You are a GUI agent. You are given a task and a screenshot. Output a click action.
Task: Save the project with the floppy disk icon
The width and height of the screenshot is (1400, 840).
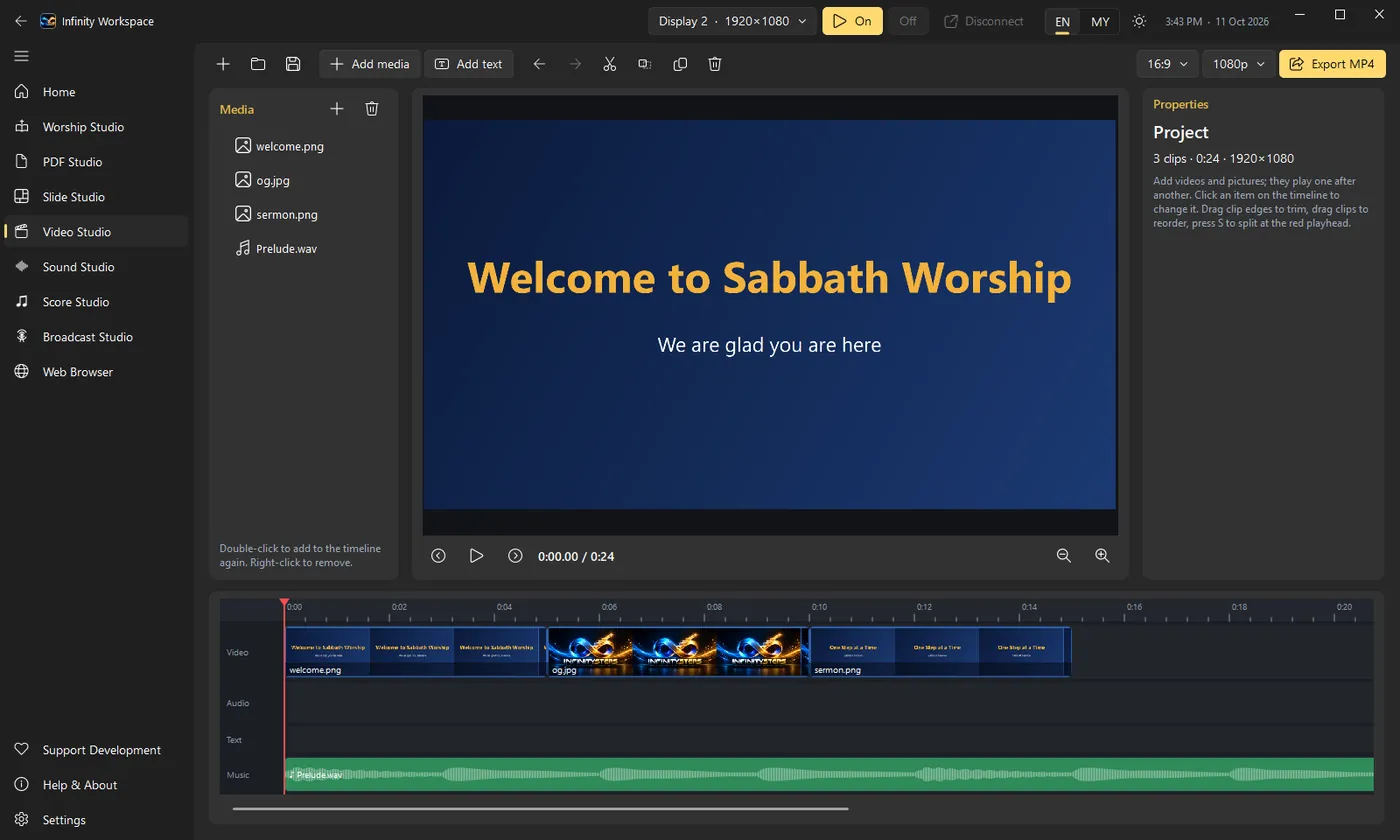tap(293, 64)
